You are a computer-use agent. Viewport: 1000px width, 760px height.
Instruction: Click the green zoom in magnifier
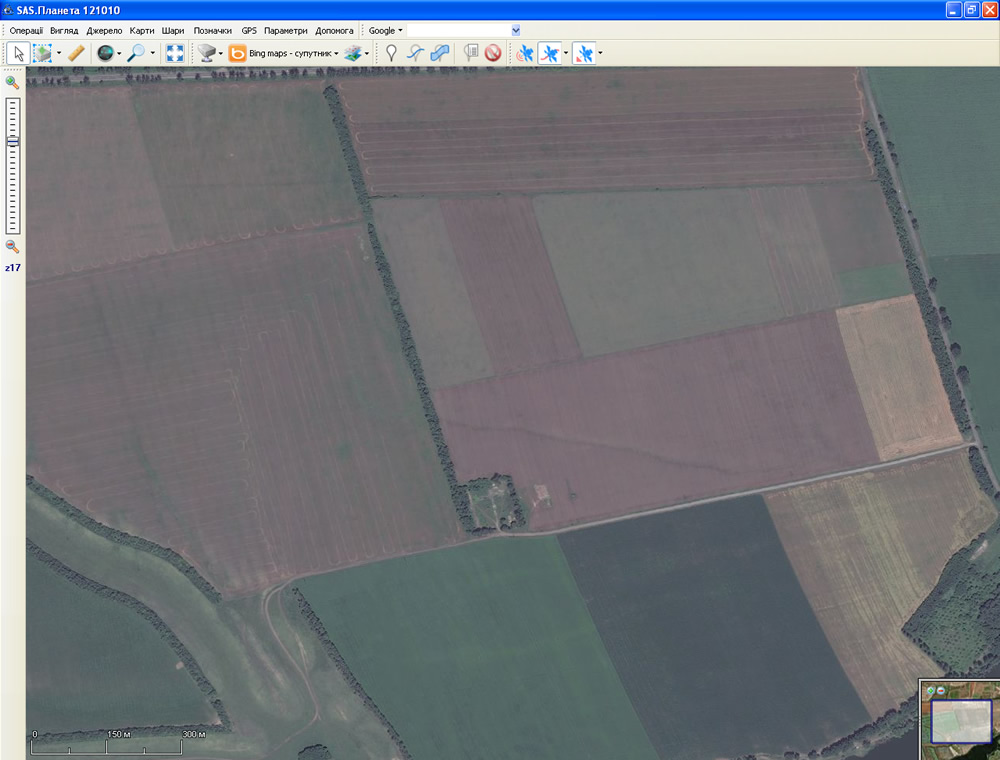click(12, 83)
